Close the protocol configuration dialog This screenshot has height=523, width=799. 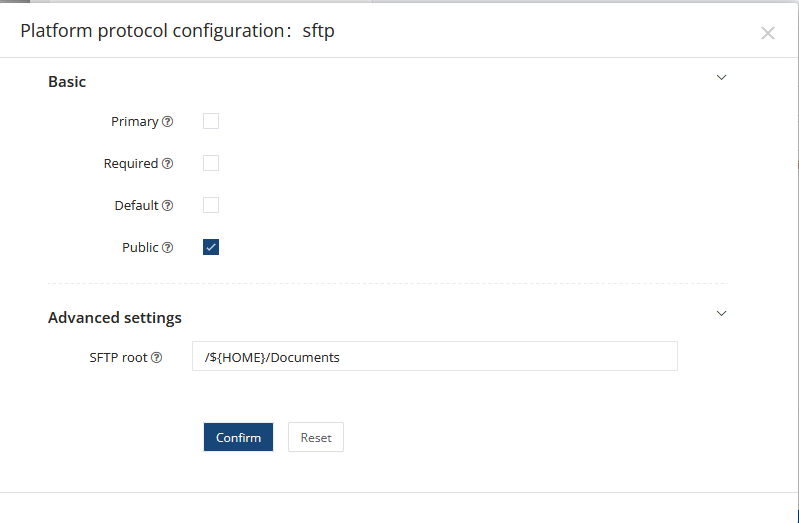[x=767, y=33]
